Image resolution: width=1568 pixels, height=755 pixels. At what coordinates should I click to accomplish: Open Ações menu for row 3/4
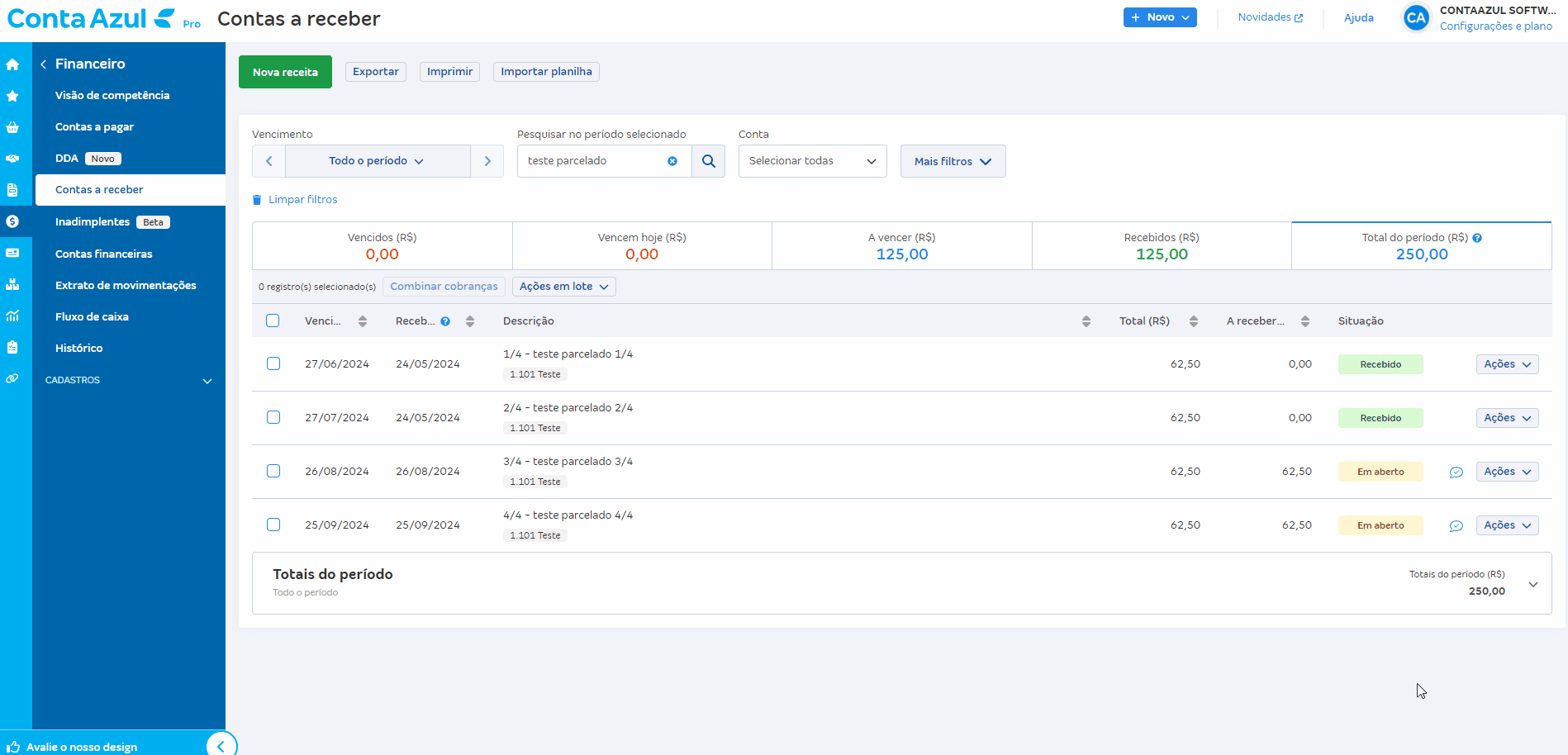1507,472
